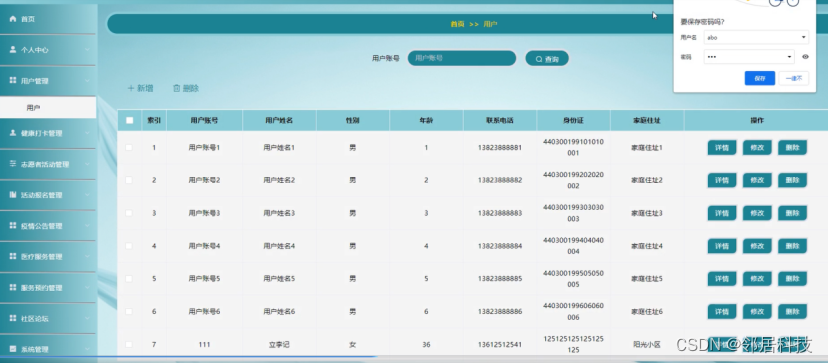Go to 首页 in the breadcrumb
Image resolution: width=828 pixels, height=363 pixels.
(457, 24)
